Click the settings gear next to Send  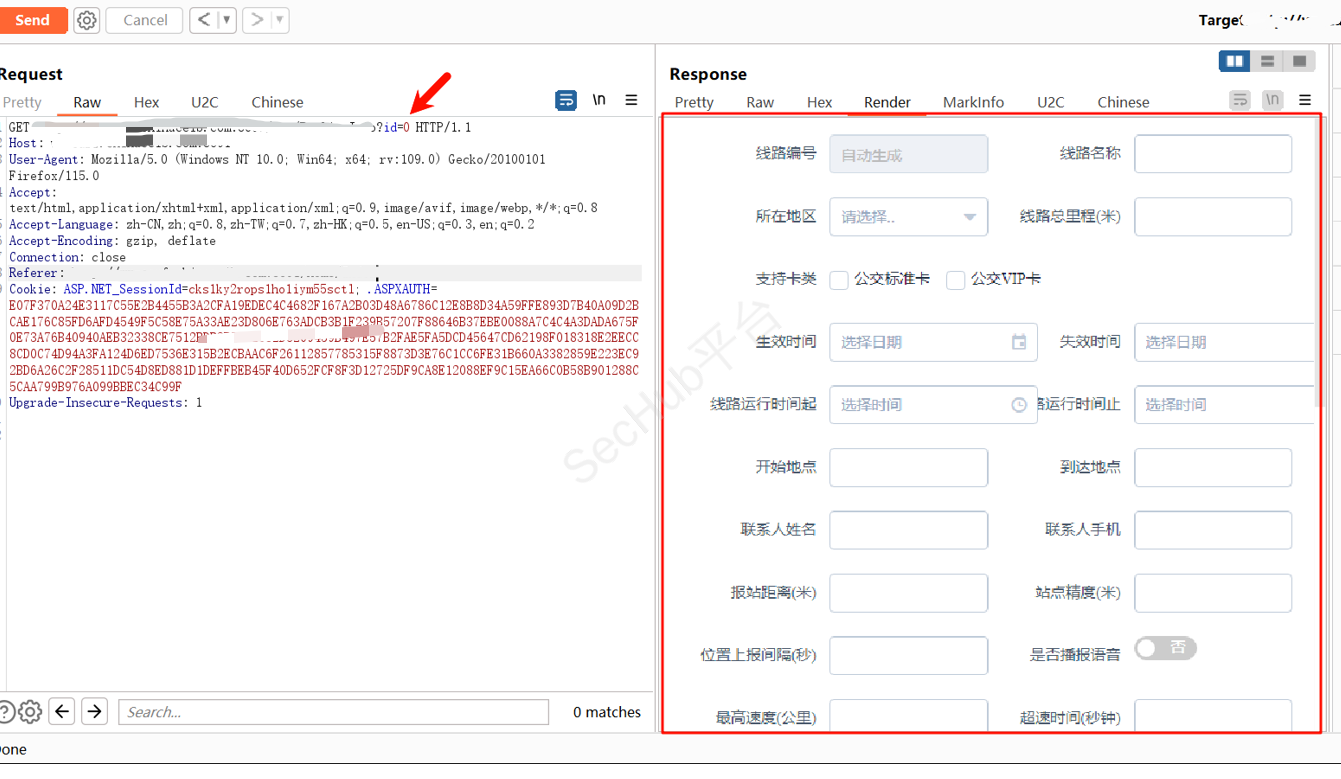pos(87,20)
